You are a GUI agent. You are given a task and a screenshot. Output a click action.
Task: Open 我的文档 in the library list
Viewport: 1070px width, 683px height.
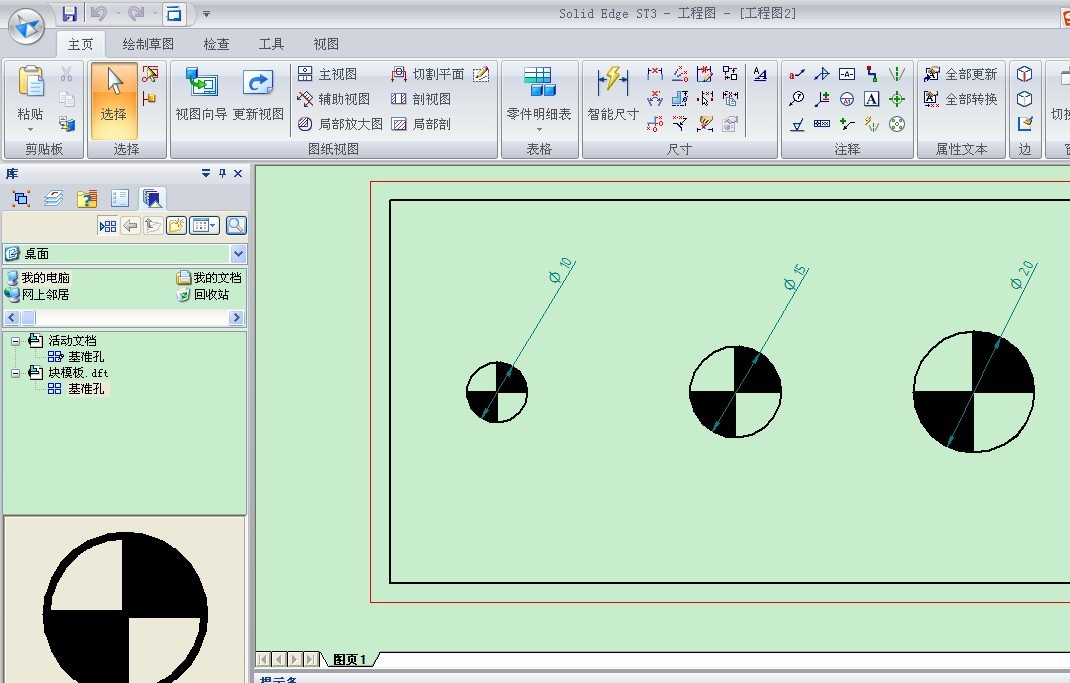(x=209, y=278)
